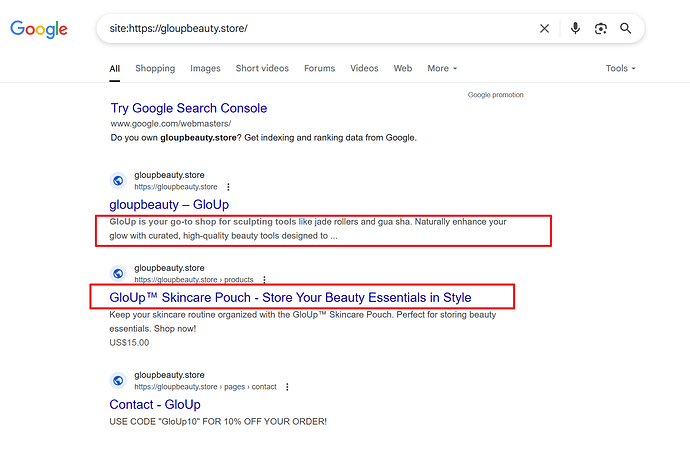Open three-dot menu for products result
This screenshot has height=466, width=690.
pyautogui.click(x=264, y=280)
